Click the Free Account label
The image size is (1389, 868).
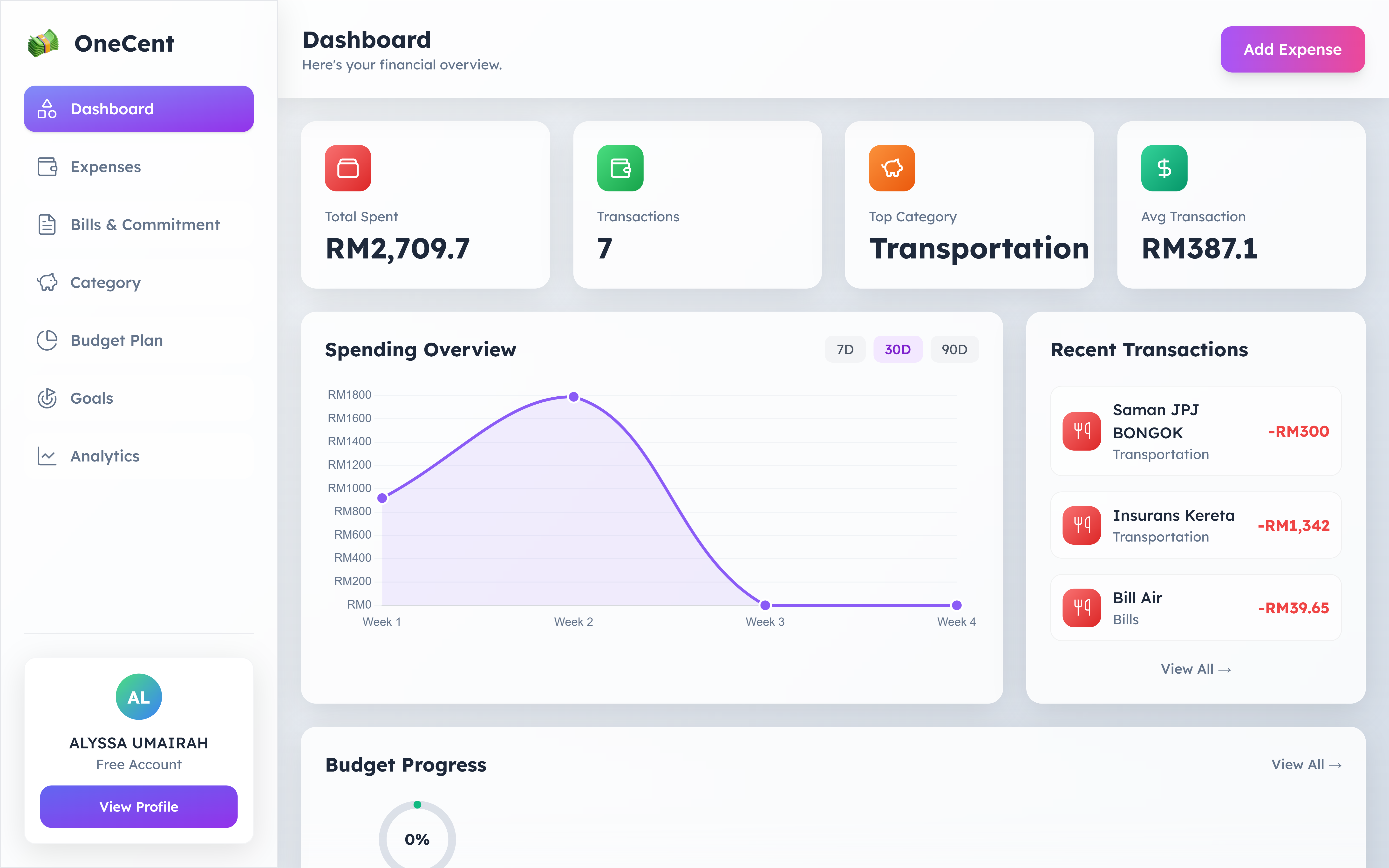(139, 765)
